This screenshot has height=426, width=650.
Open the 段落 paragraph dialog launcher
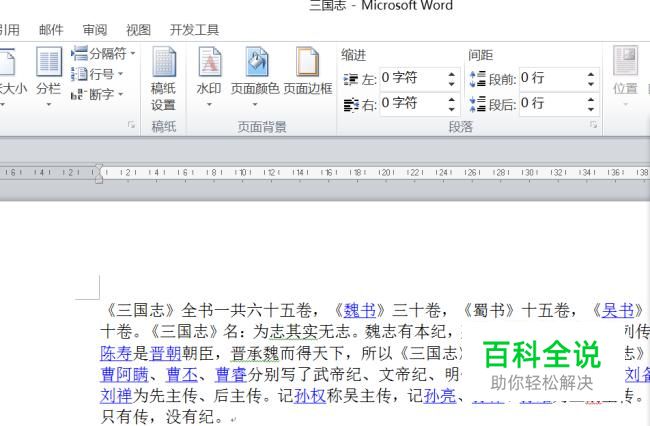(593, 125)
